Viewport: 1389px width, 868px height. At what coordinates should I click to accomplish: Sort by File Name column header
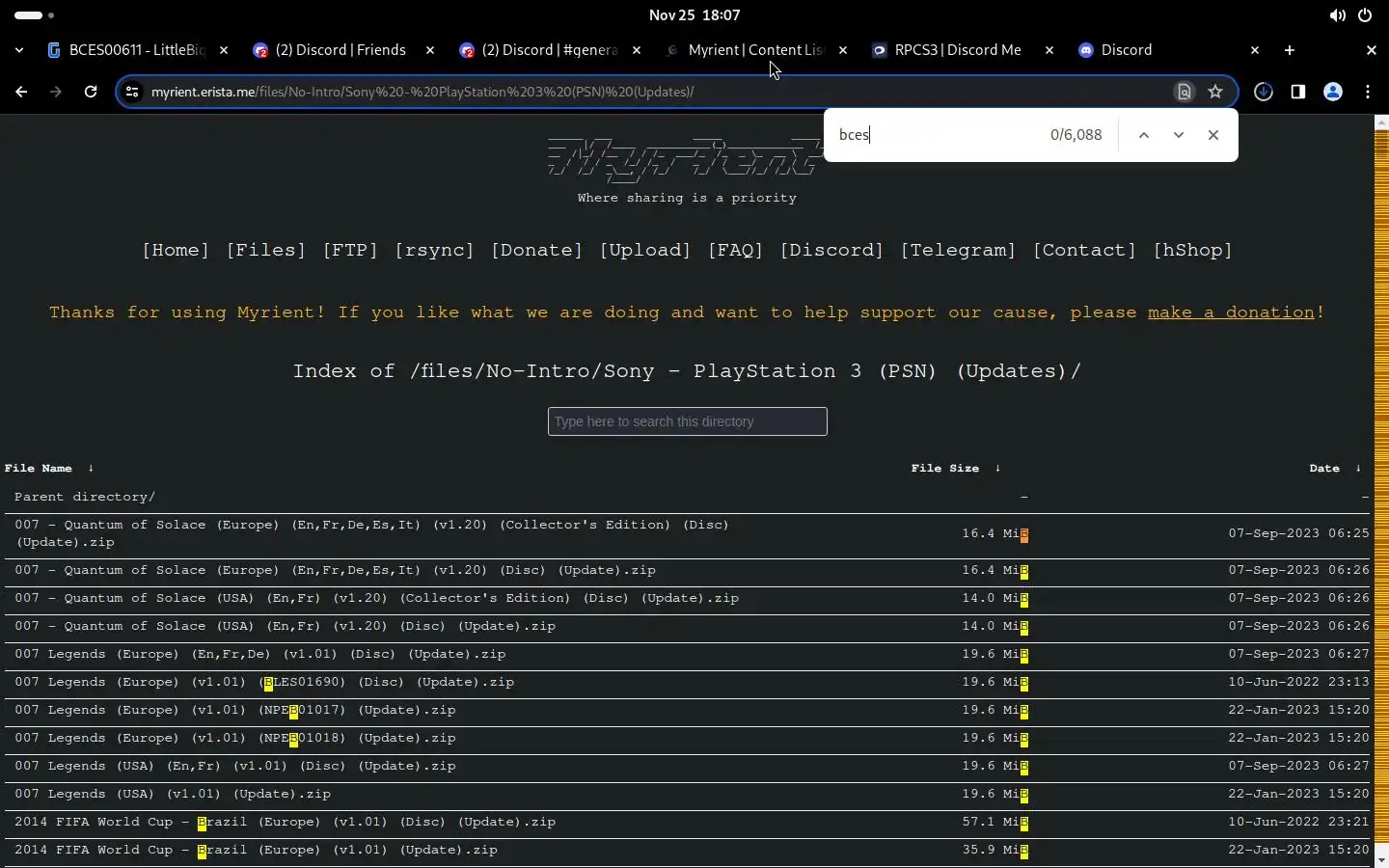point(39,469)
